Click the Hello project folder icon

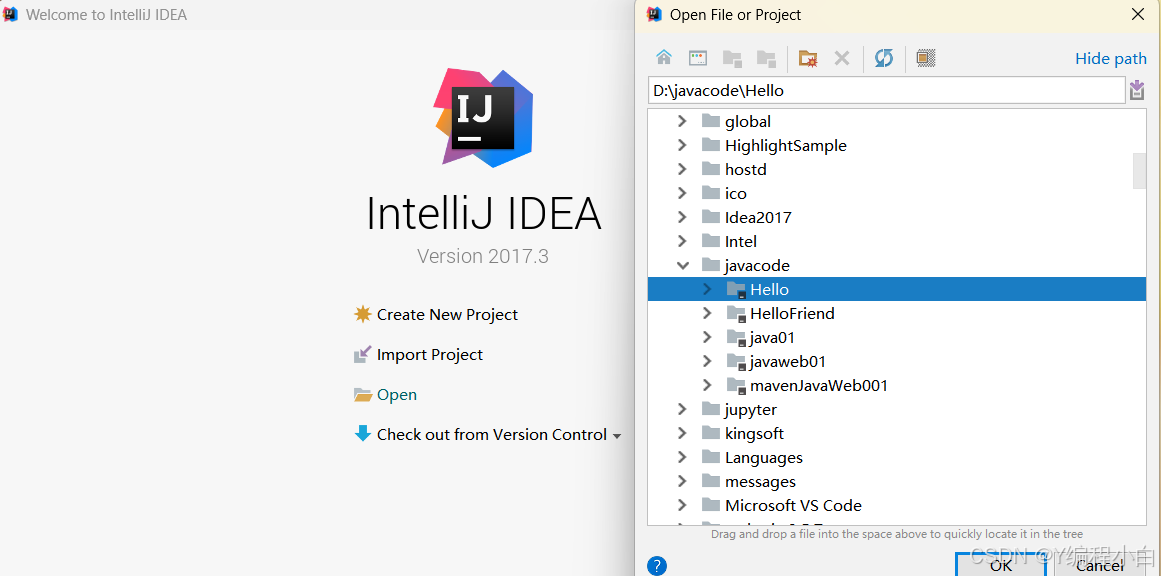click(736, 289)
